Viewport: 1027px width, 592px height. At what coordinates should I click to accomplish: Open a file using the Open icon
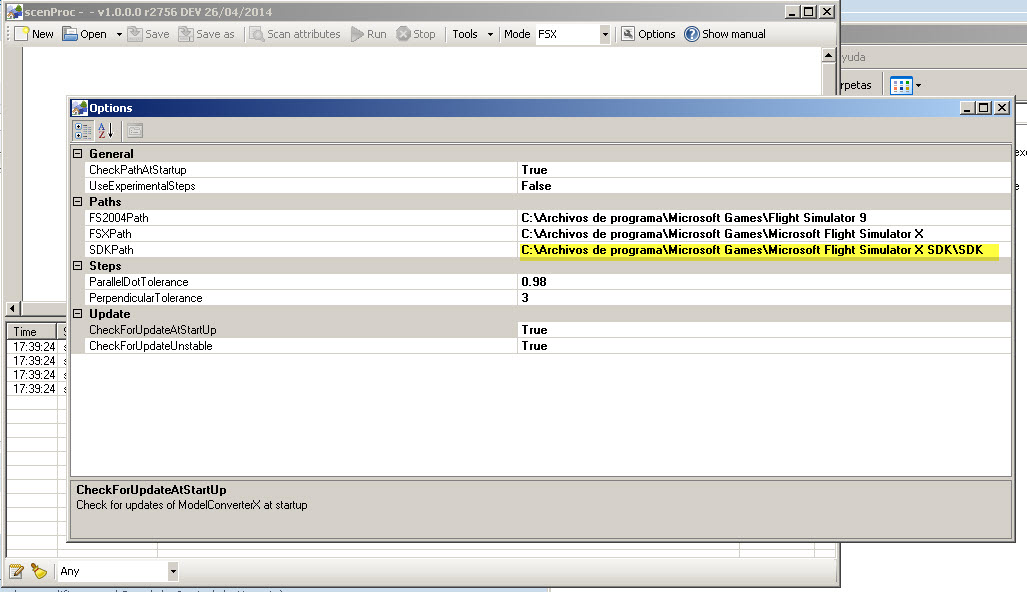click(x=71, y=34)
